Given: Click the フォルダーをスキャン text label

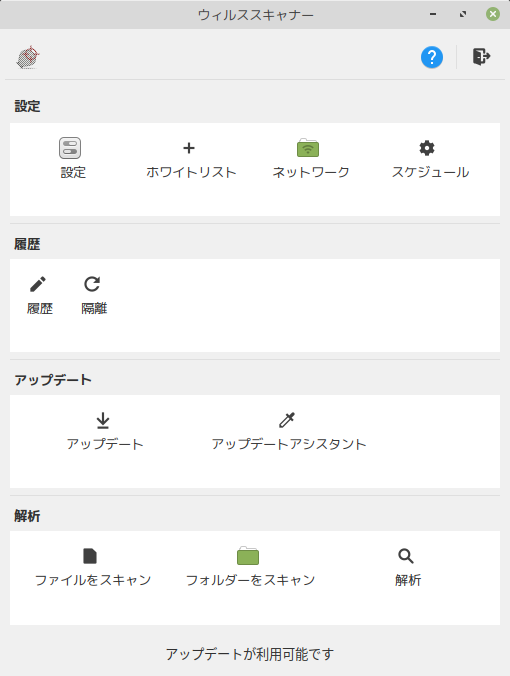Looking at the screenshot, I should tap(250, 580).
